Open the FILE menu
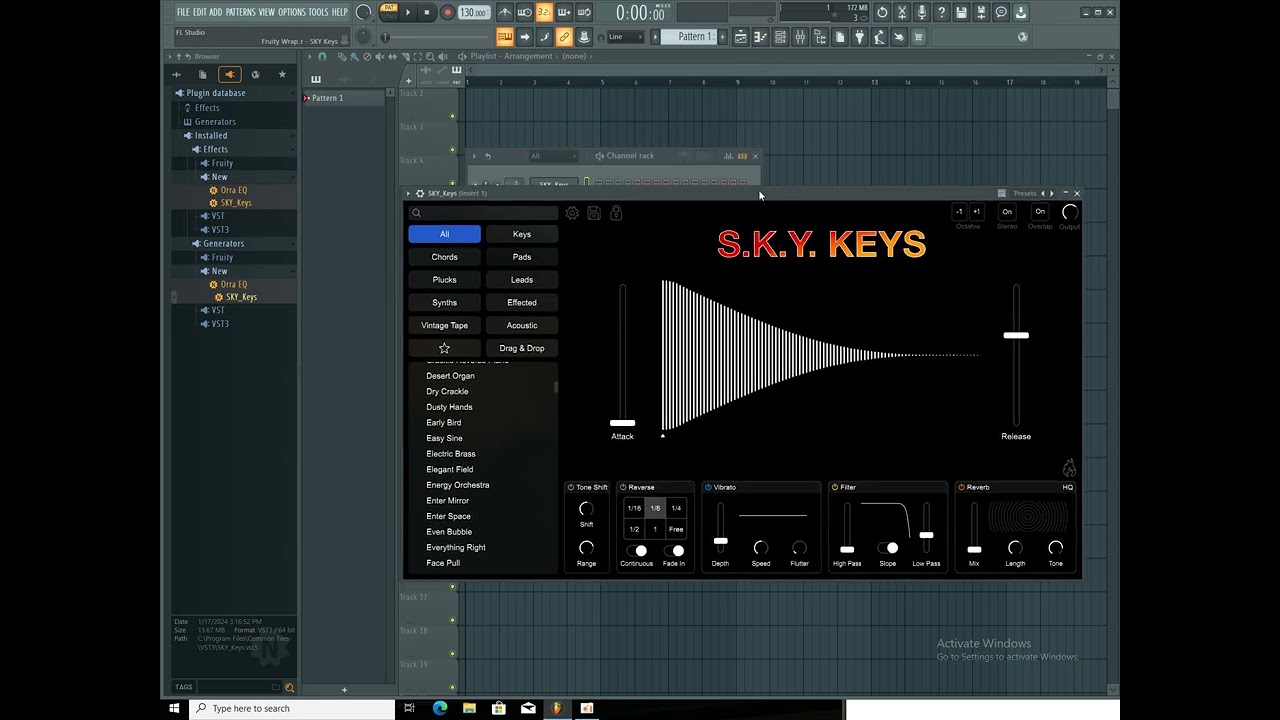 pyautogui.click(x=183, y=12)
